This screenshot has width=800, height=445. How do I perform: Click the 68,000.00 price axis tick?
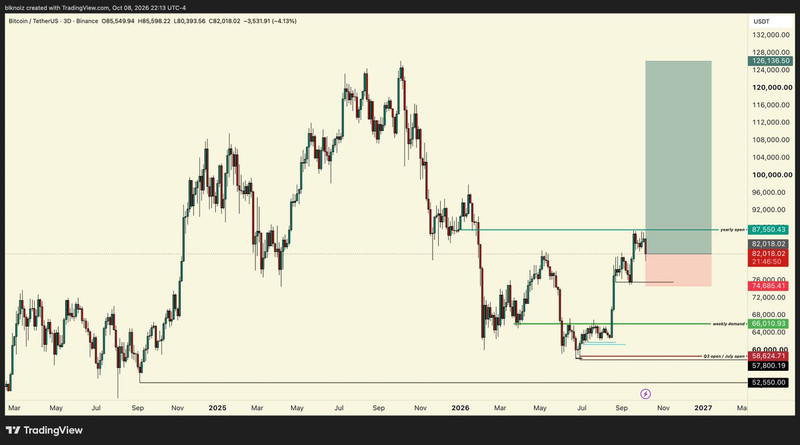(771, 314)
